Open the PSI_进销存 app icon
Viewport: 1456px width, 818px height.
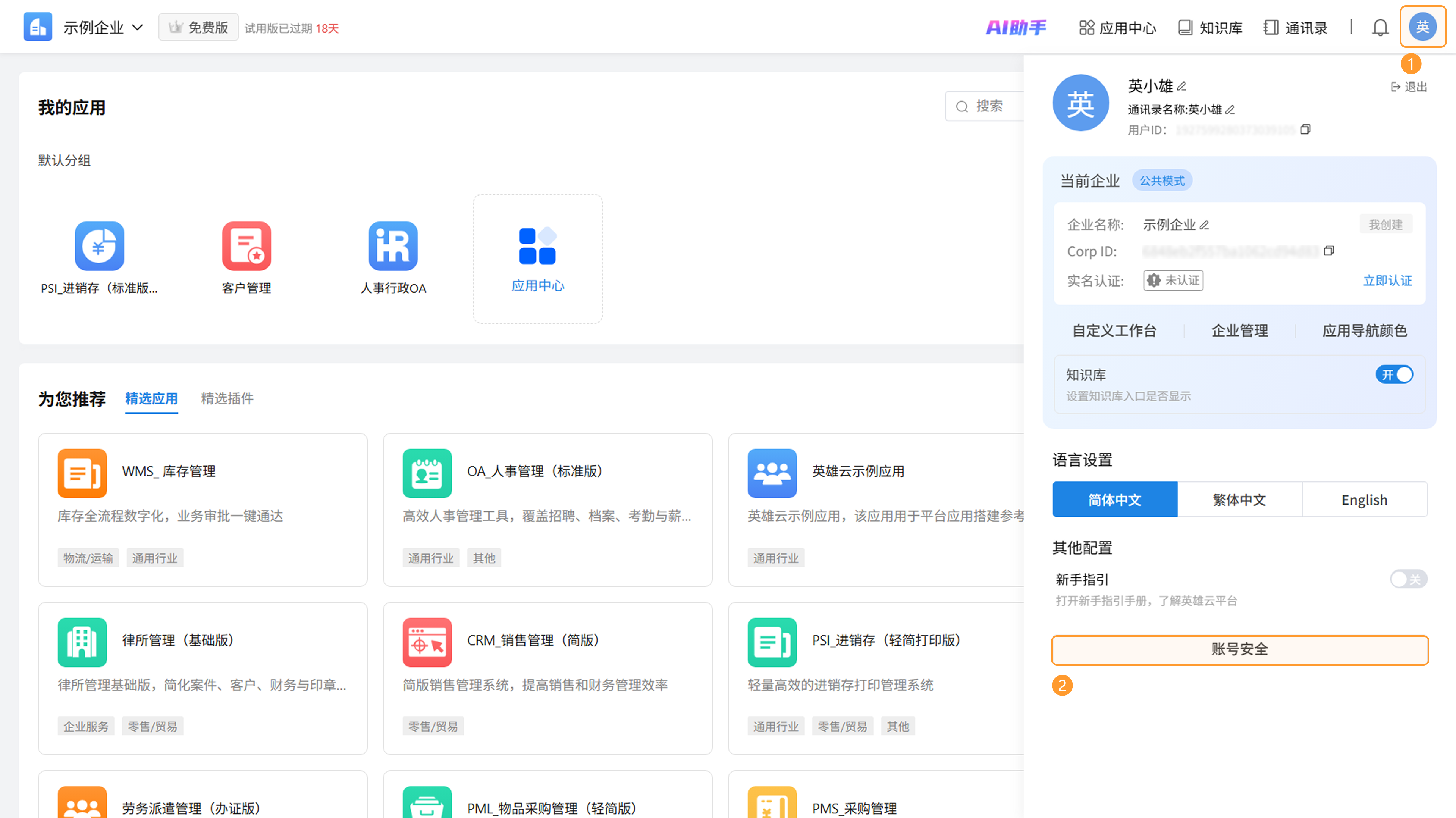pos(99,246)
